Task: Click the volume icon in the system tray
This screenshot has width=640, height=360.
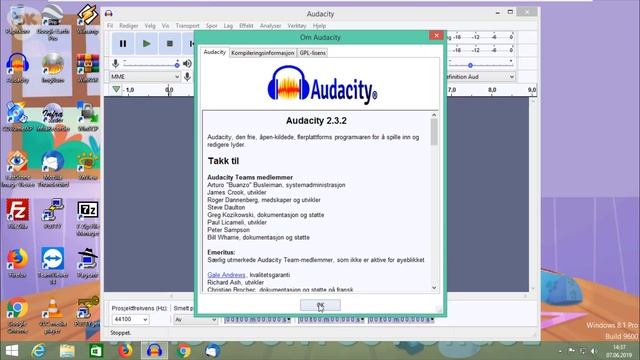Action: coord(594,351)
